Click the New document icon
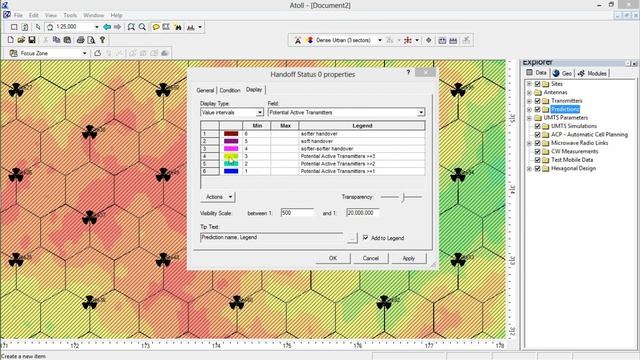The width and height of the screenshot is (640, 360). tap(11, 40)
